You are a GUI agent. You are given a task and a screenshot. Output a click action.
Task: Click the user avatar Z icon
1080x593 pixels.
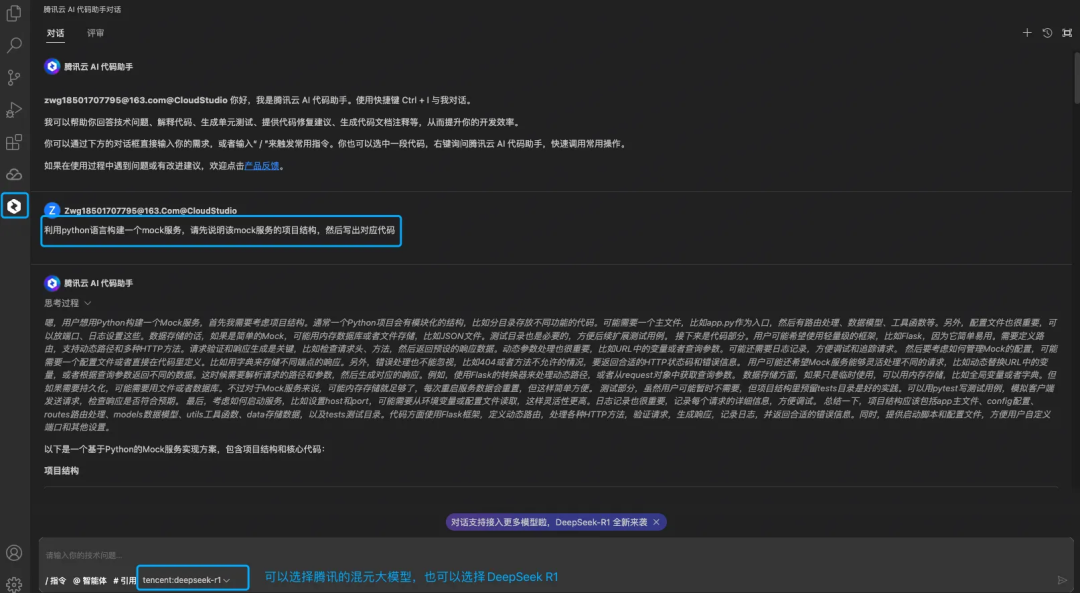pyautogui.click(x=52, y=210)
